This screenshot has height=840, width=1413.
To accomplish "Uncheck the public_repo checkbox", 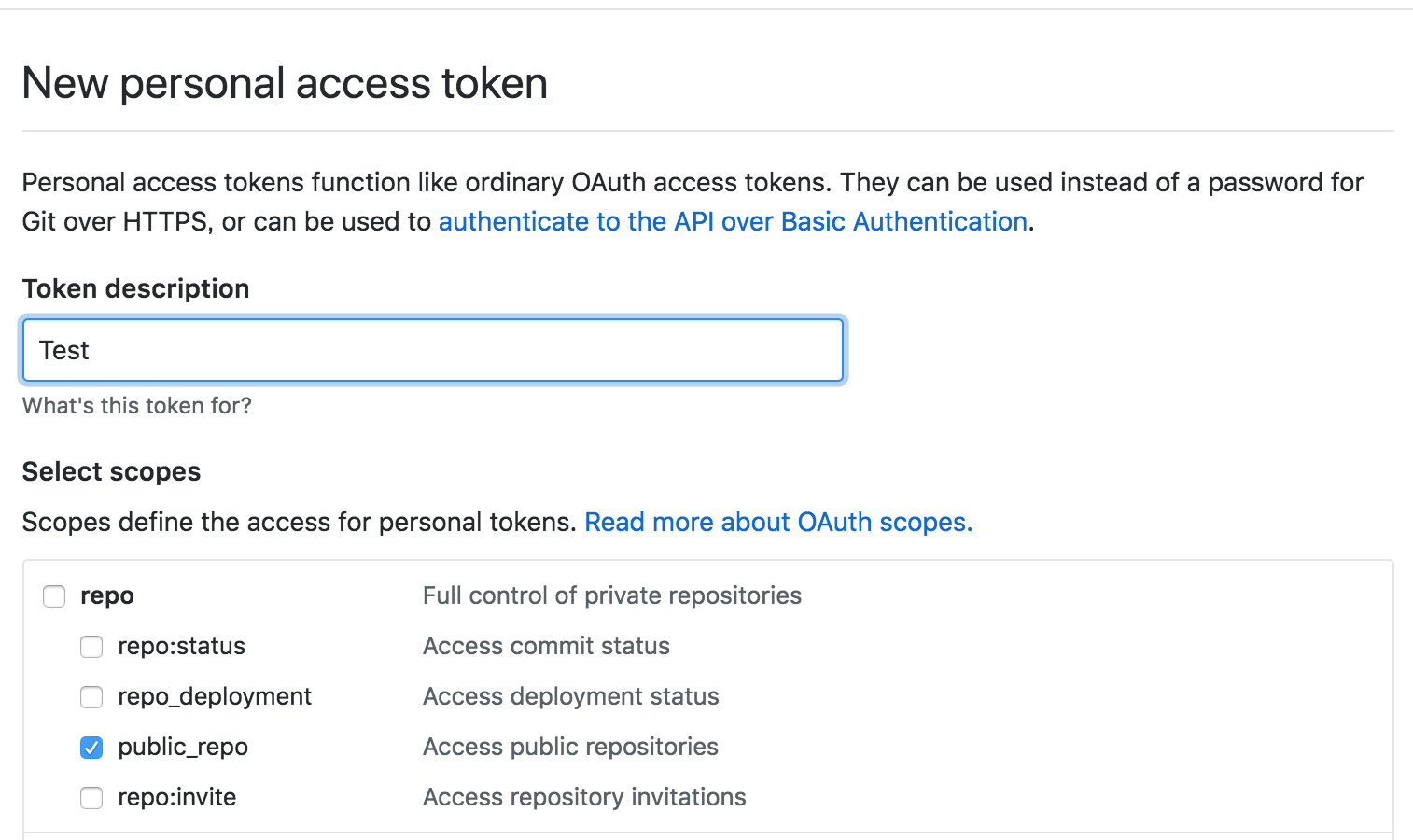I will (x=91, y=748).
